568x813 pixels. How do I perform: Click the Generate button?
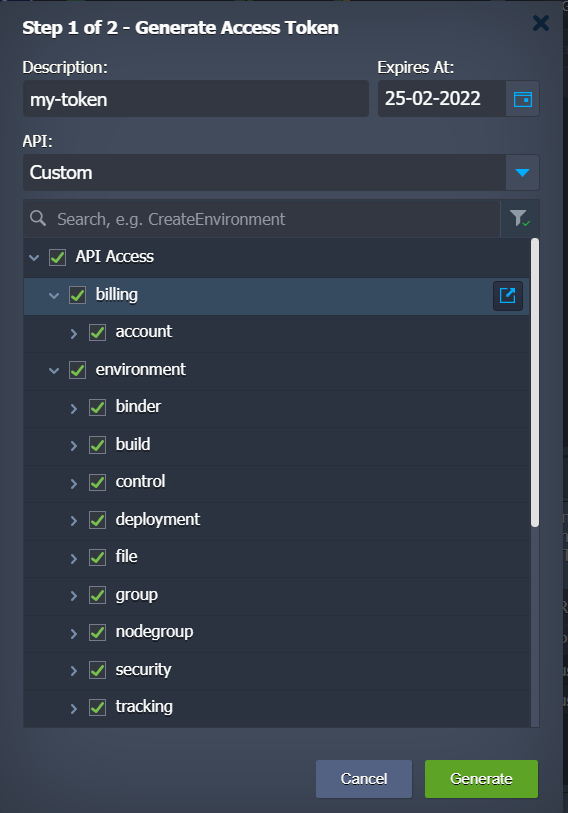pyautogui.click(x=481, y=779)
